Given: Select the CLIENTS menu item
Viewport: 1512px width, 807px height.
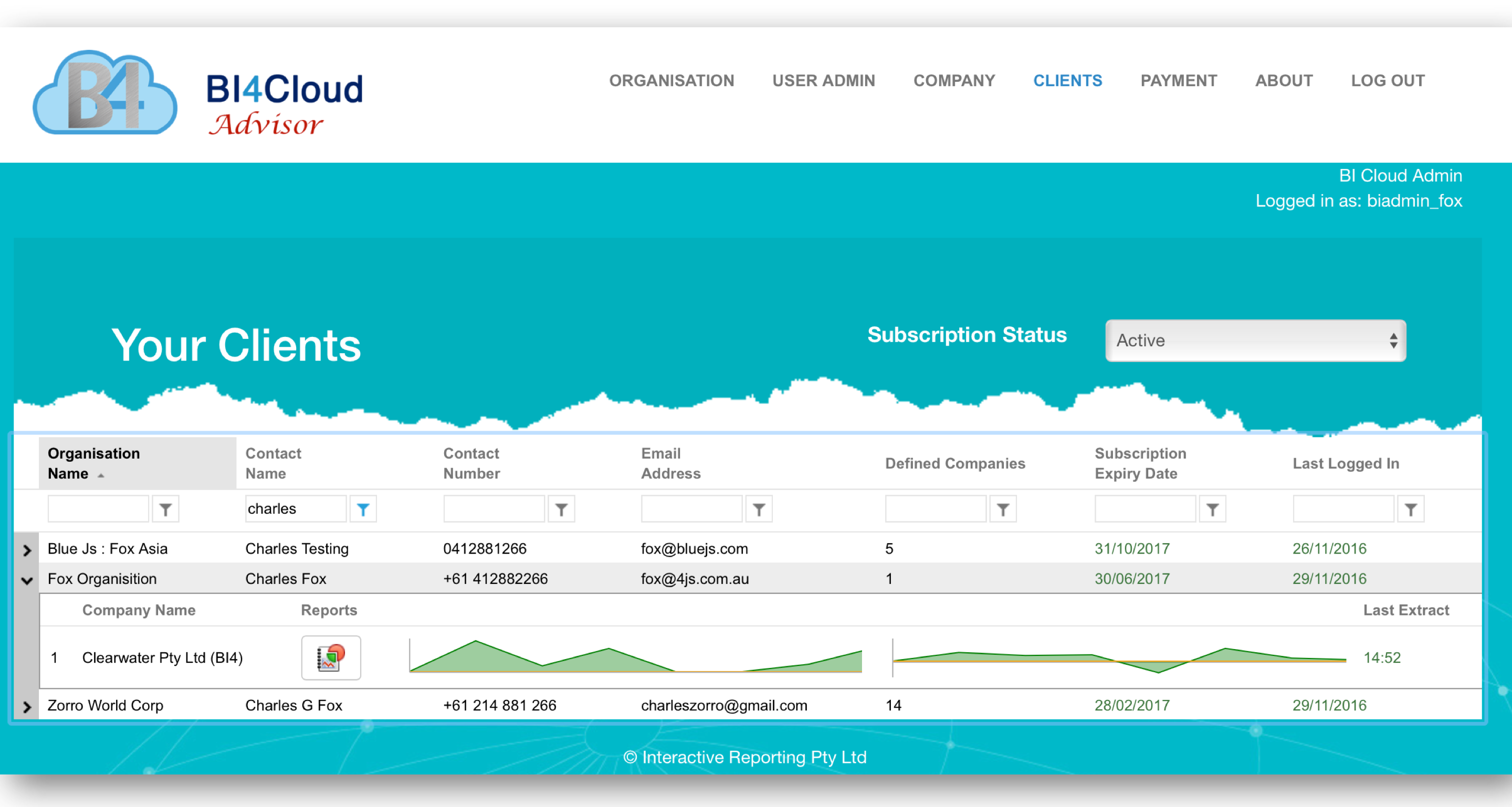Looking at the screenshot, I should pyautogui.click(x=1068, y=80).
